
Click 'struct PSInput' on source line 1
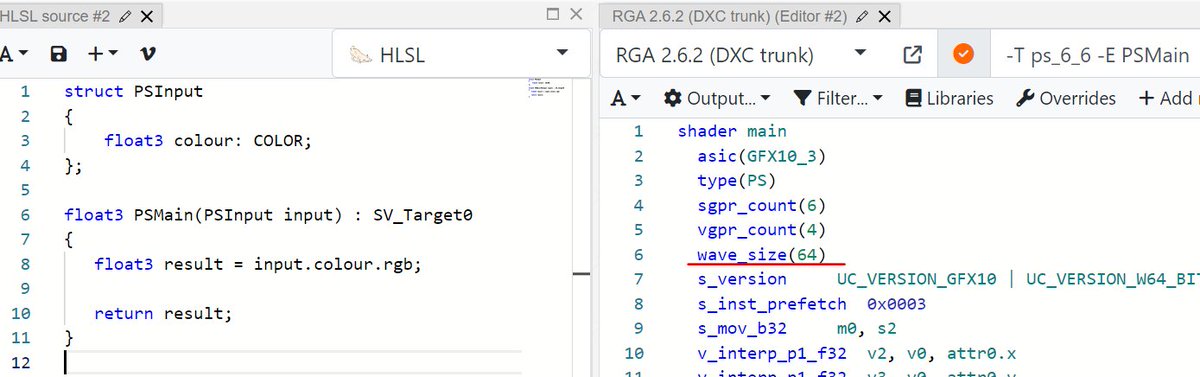(x=133, y=91)
